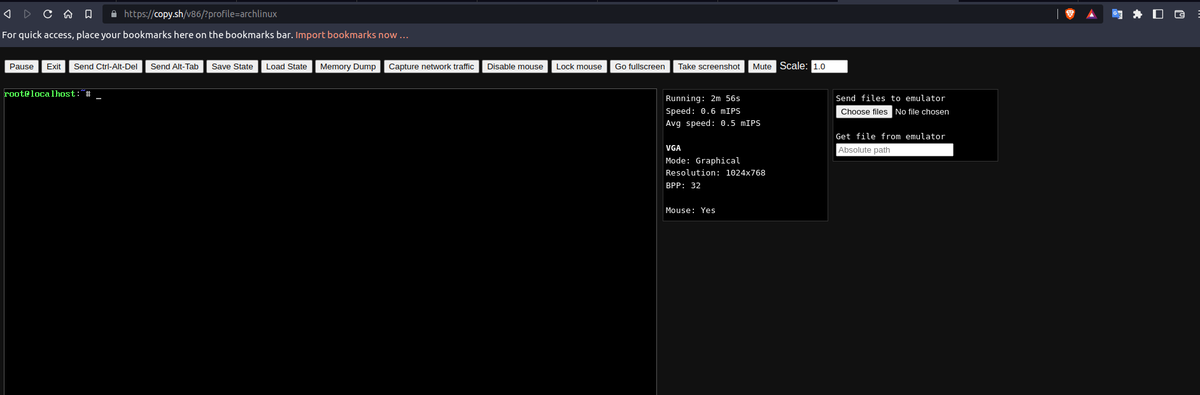Click the BPP: 32 text
The height and width of the screenshot is (395, 1200).
[682, 186]
